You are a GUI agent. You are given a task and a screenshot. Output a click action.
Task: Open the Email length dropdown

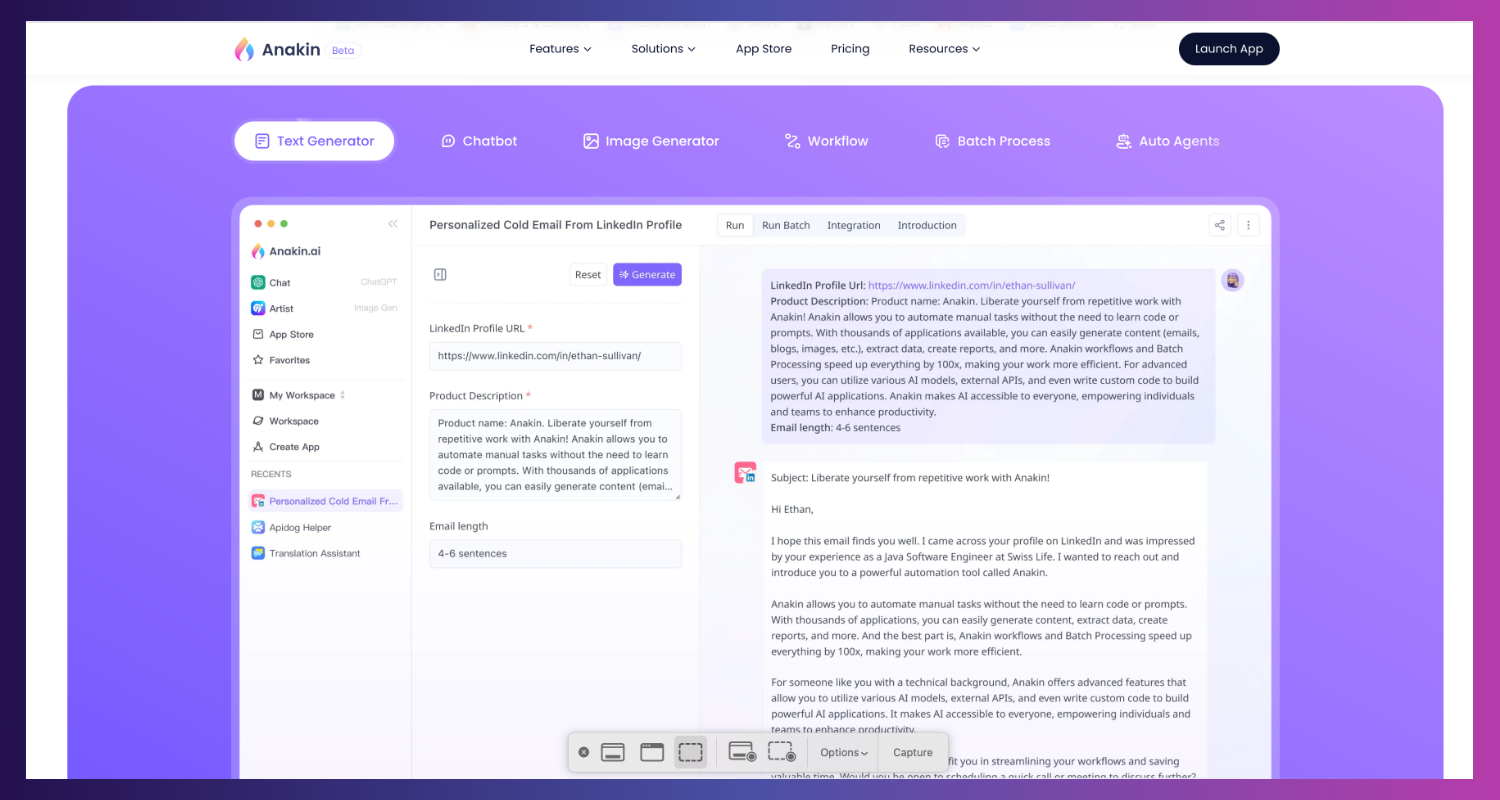pyautogui.click(x=555, y=553)
